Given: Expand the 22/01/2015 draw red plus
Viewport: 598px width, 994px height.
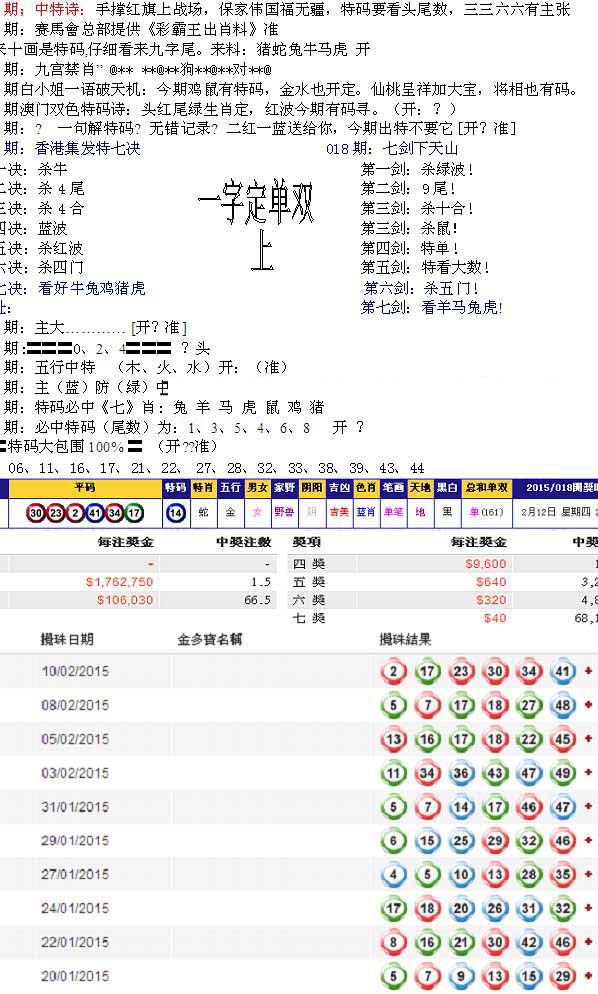Looking at the screenshot, I should pyautogui.click(x=588, y=942).
